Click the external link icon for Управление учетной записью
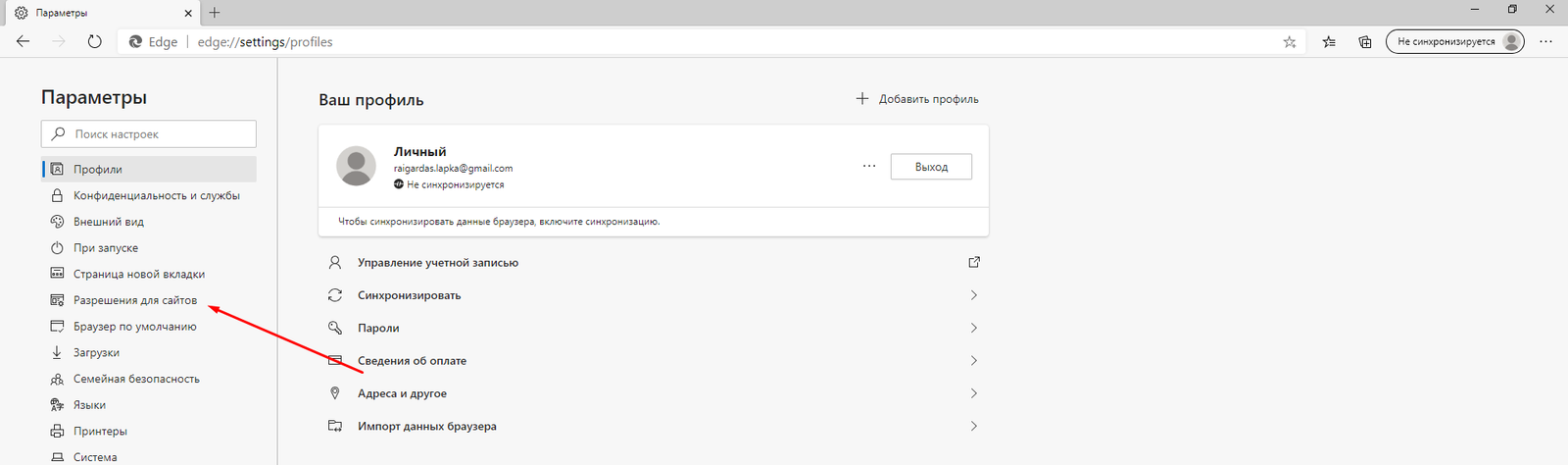1568x465 pixels. coord(973,262)
